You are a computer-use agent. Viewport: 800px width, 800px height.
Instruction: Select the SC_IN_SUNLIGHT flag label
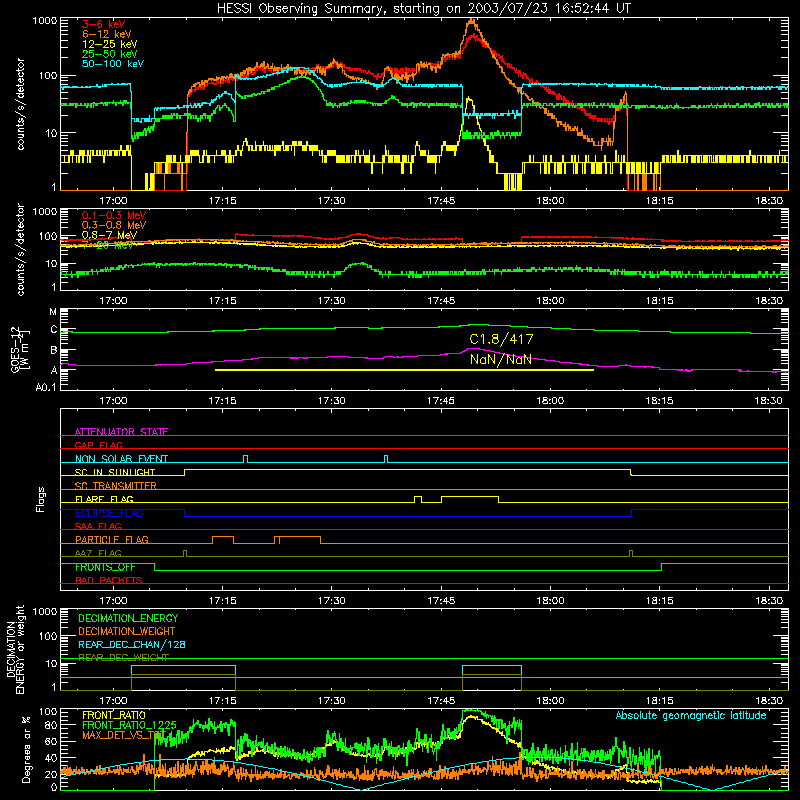tap(115, 472)
